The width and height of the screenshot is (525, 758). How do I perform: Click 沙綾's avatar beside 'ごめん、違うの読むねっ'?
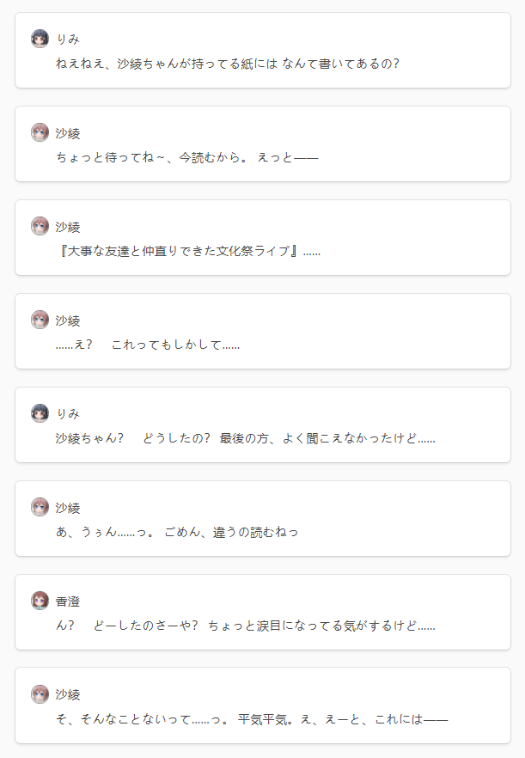pos(40,507)
